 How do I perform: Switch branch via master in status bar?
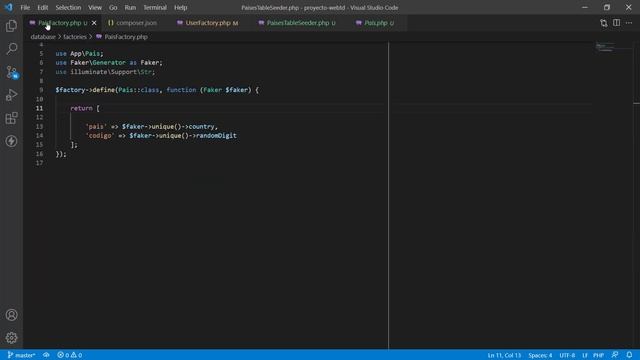pos(21,355)
